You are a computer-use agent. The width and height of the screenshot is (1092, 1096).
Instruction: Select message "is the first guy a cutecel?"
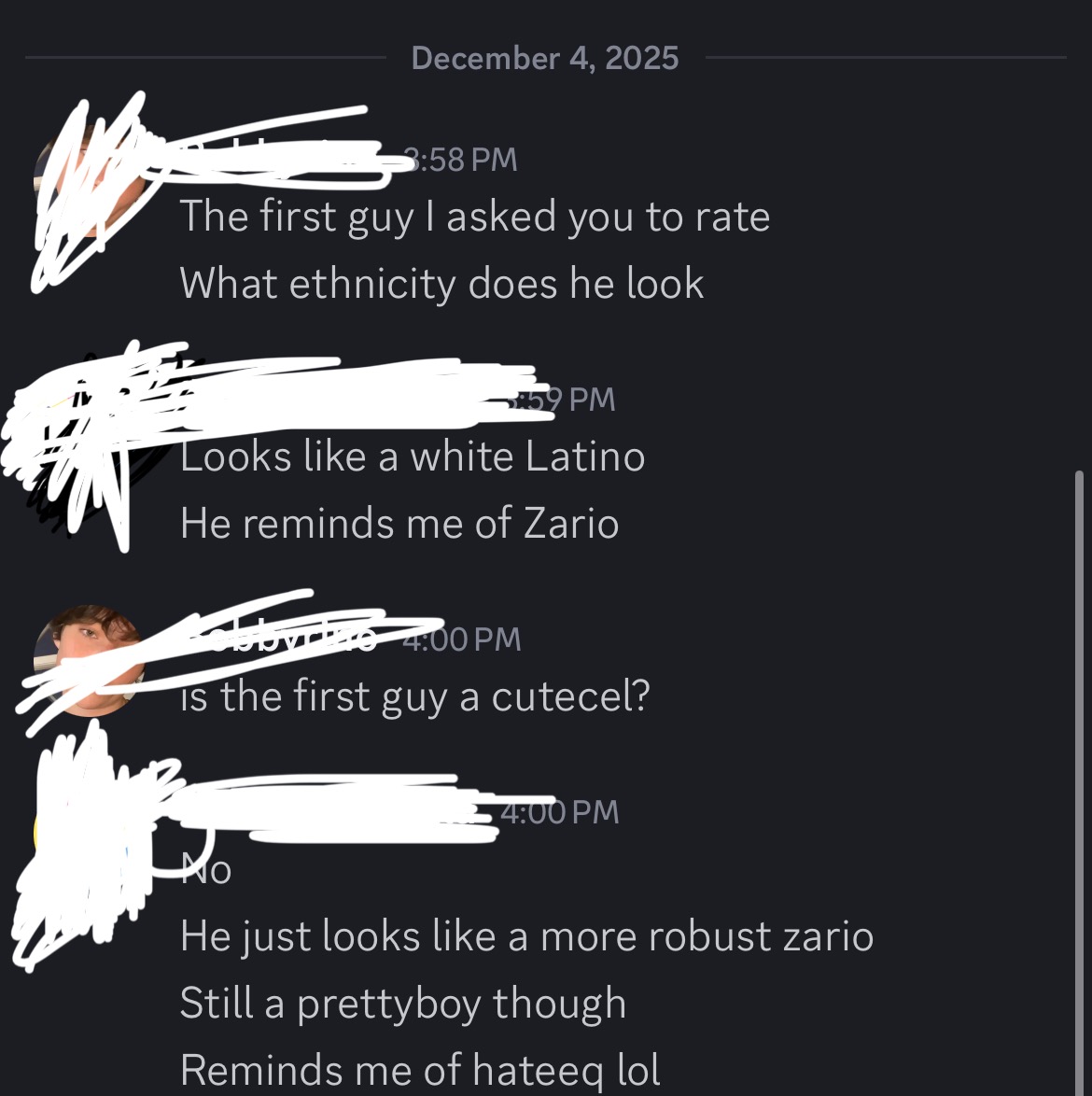coord(414,696)
